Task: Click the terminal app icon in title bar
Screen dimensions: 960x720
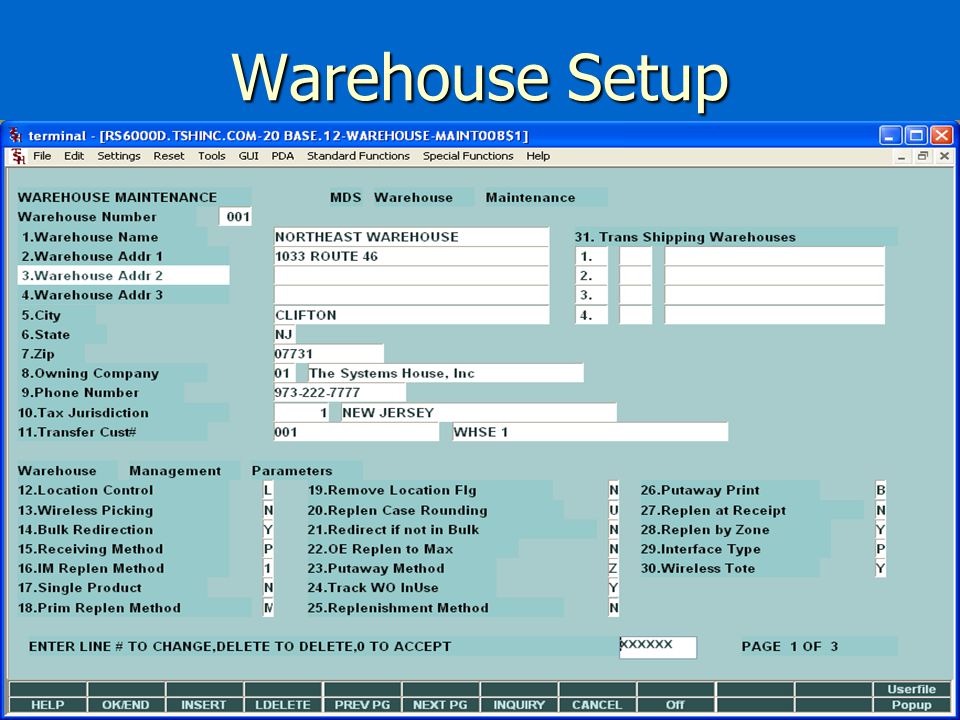Action: tap(15, 135)
